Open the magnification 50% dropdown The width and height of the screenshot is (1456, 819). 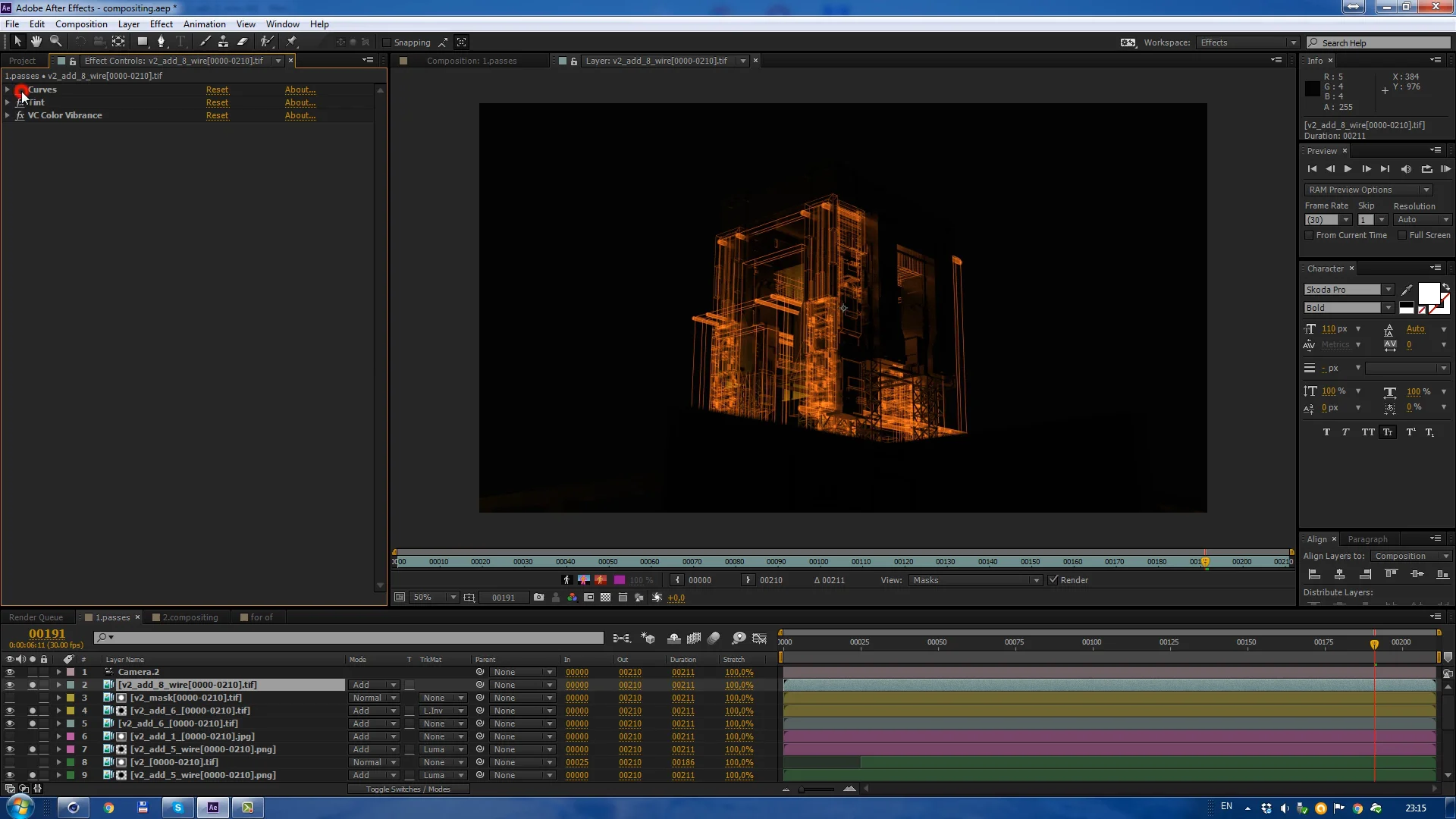435,598
